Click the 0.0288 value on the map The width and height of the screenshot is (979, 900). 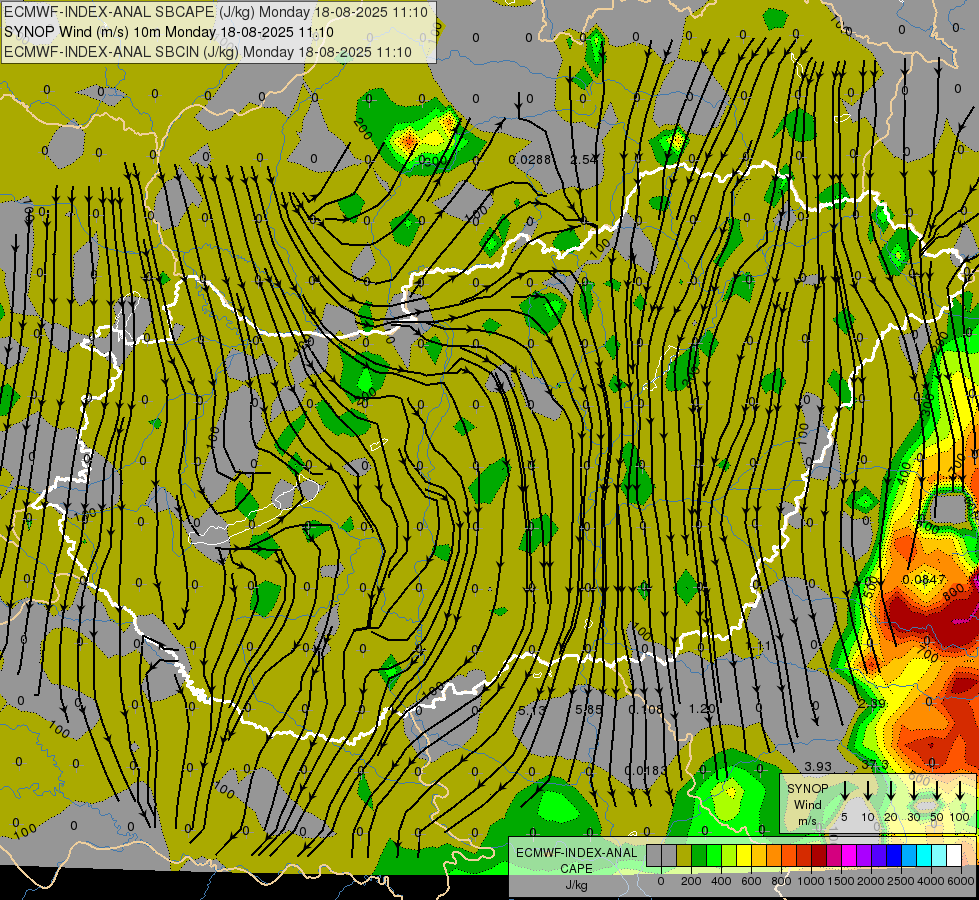[x=529, y=160]
